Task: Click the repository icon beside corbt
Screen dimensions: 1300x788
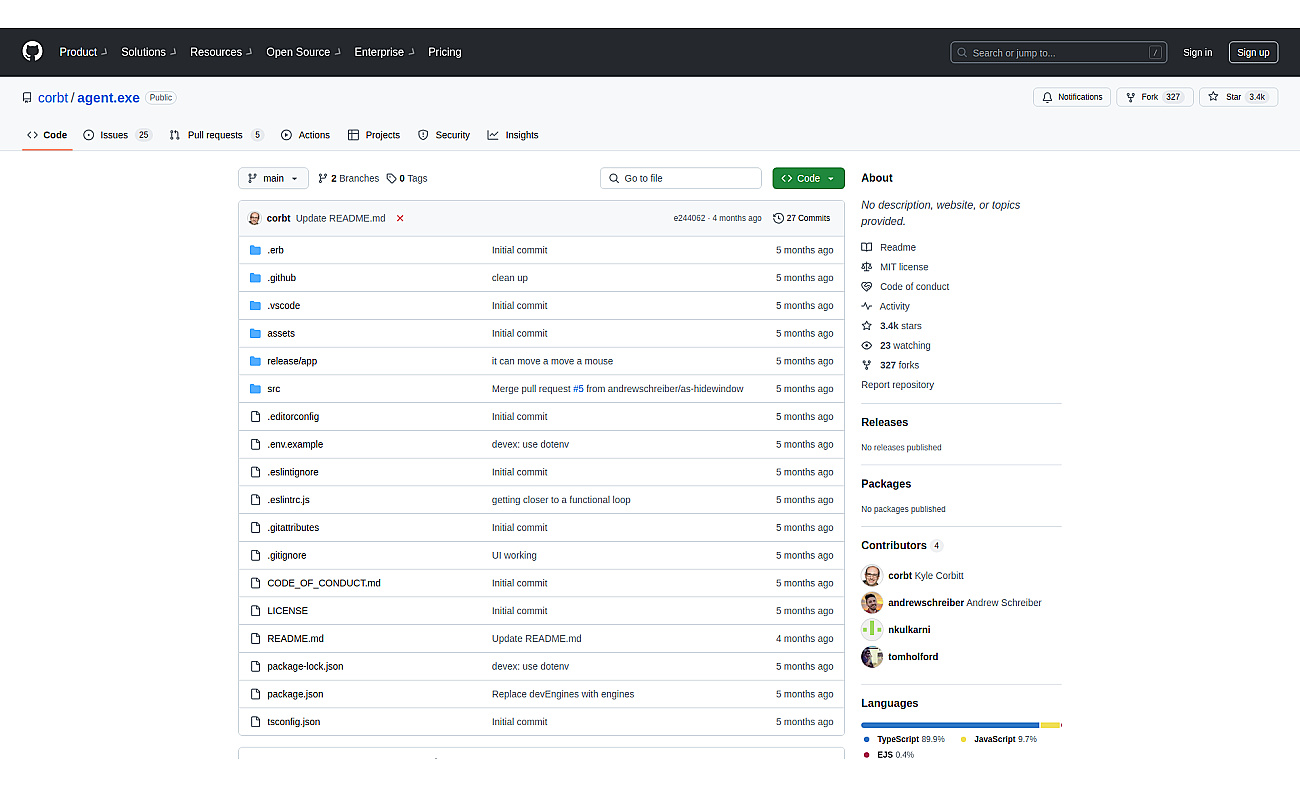Action: click(x=27, y=98)
